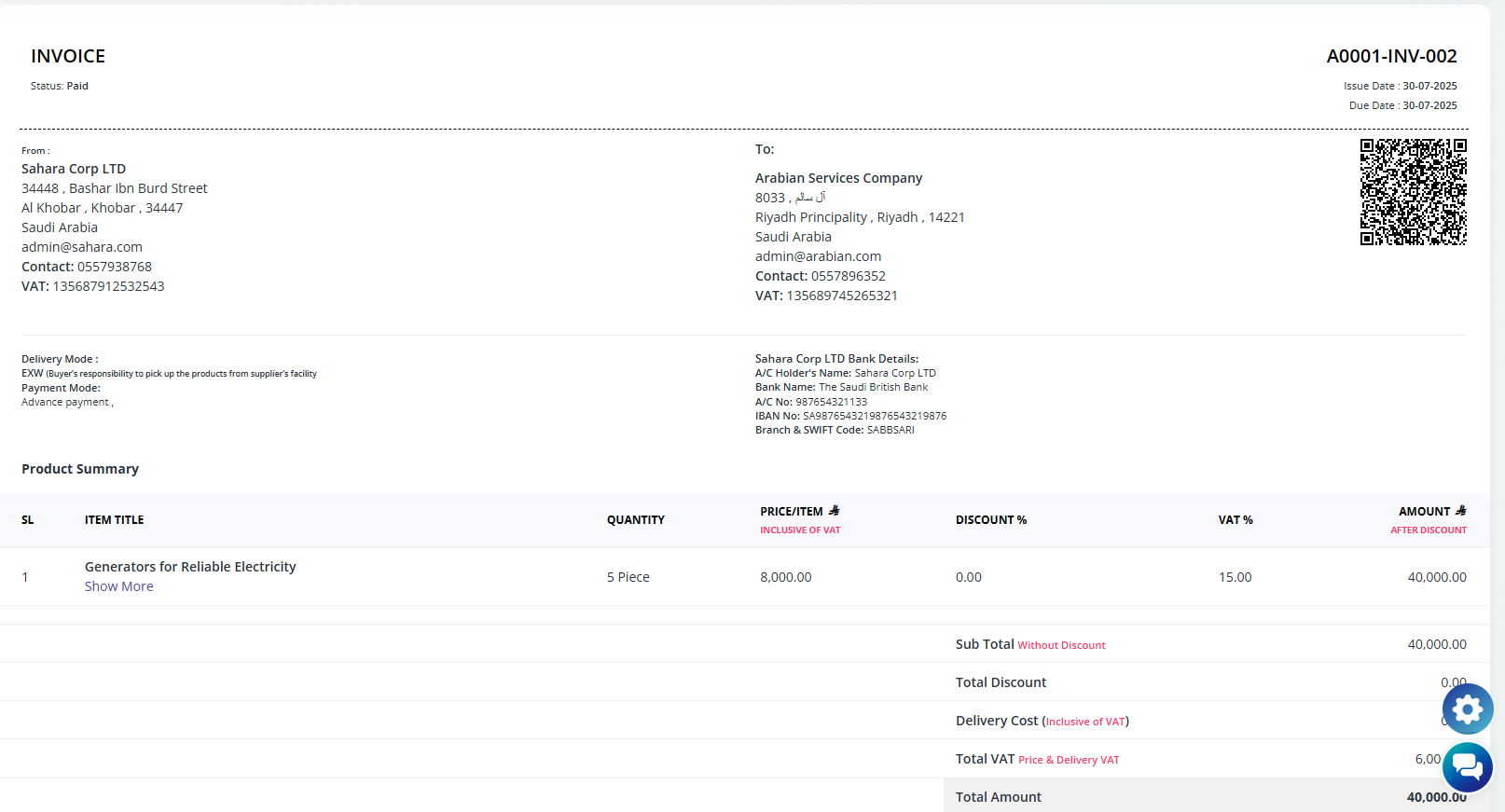Click the AFTER DISCOUNT note
This screenshot has height=812, width=1505.
(x=1429, y=530)
